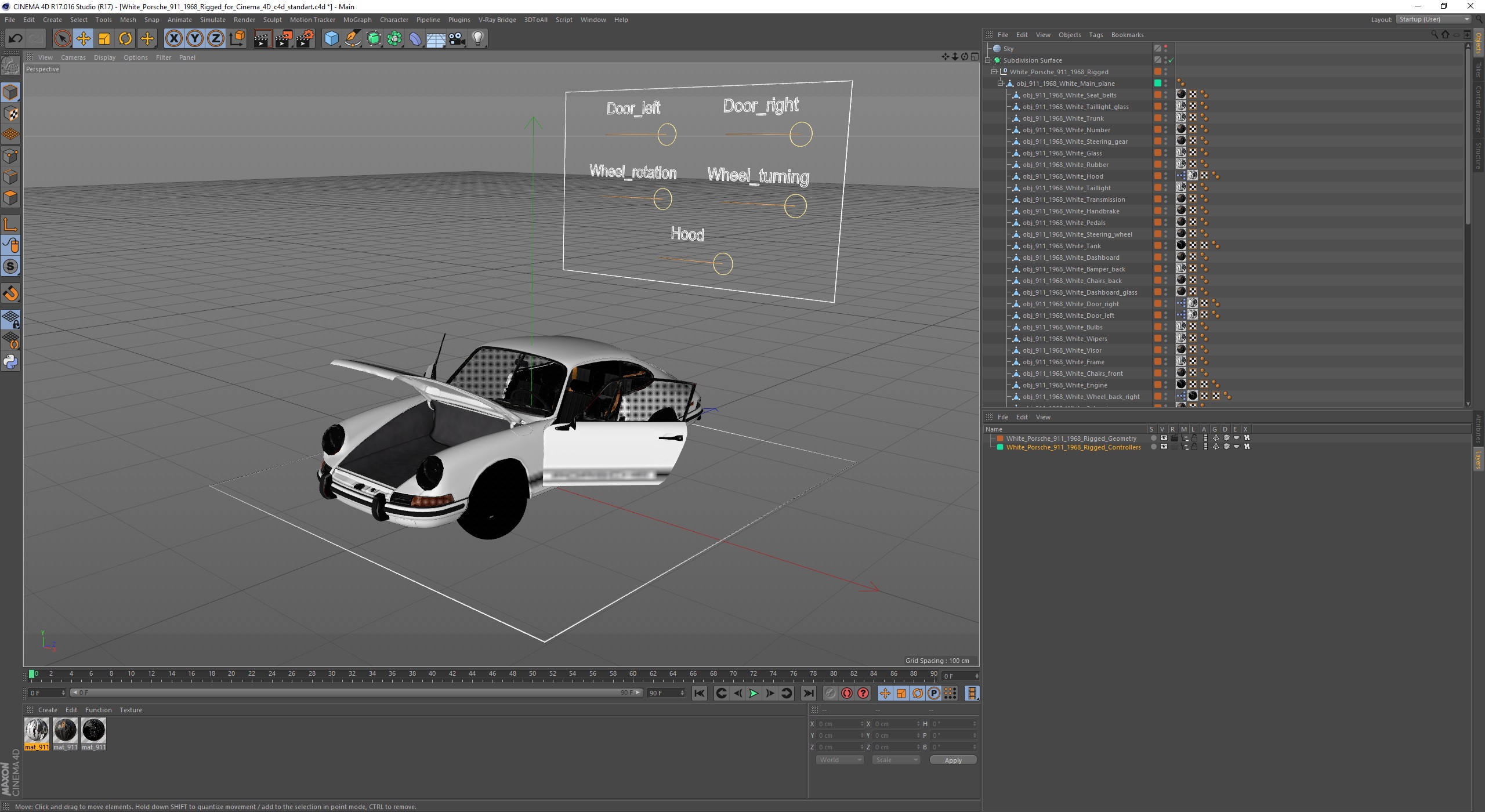Select obj_911_1968_White_Hood in object tree
This screenshot has width=1485, height=812.
tap(1063, 176)
